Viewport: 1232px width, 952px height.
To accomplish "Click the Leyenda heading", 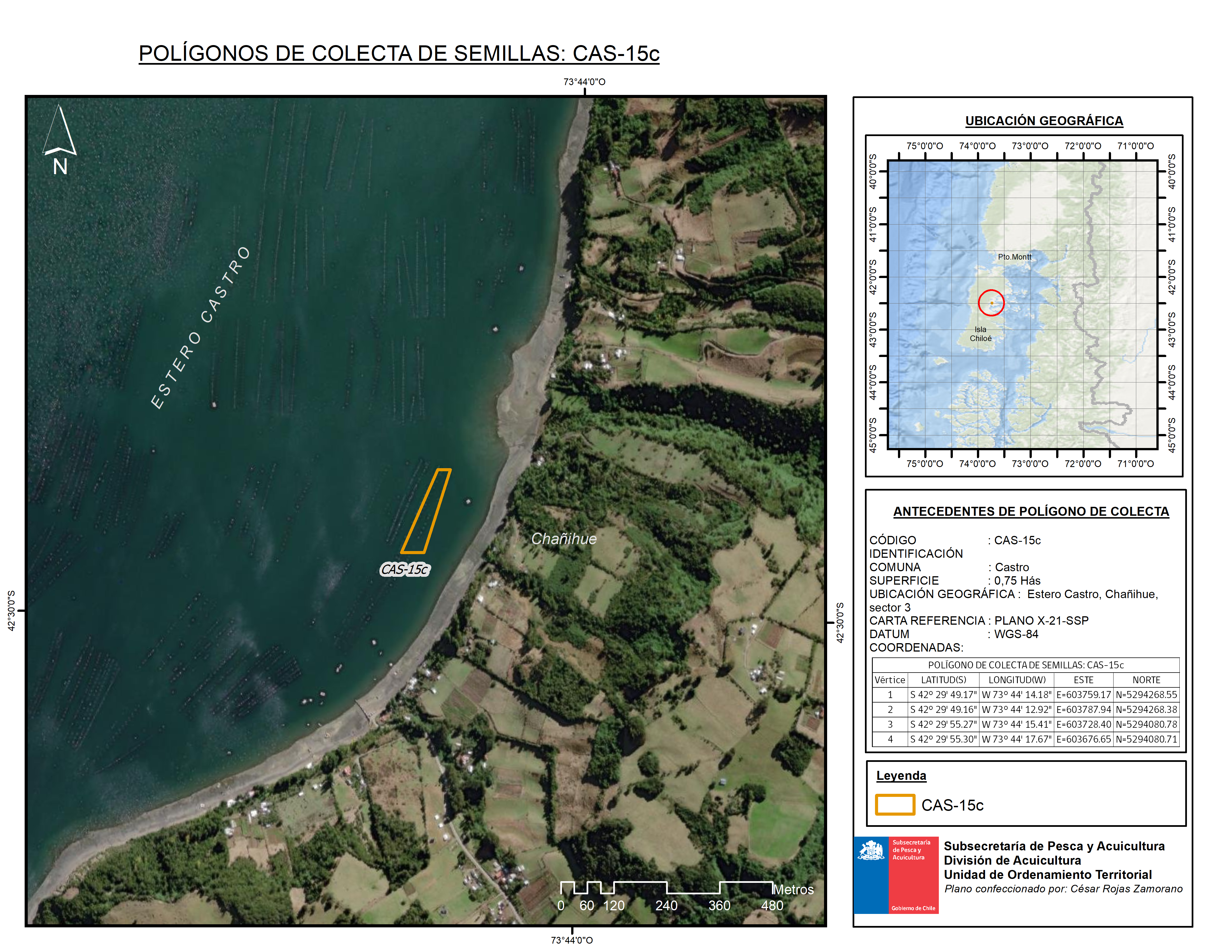I will [901, 776].
